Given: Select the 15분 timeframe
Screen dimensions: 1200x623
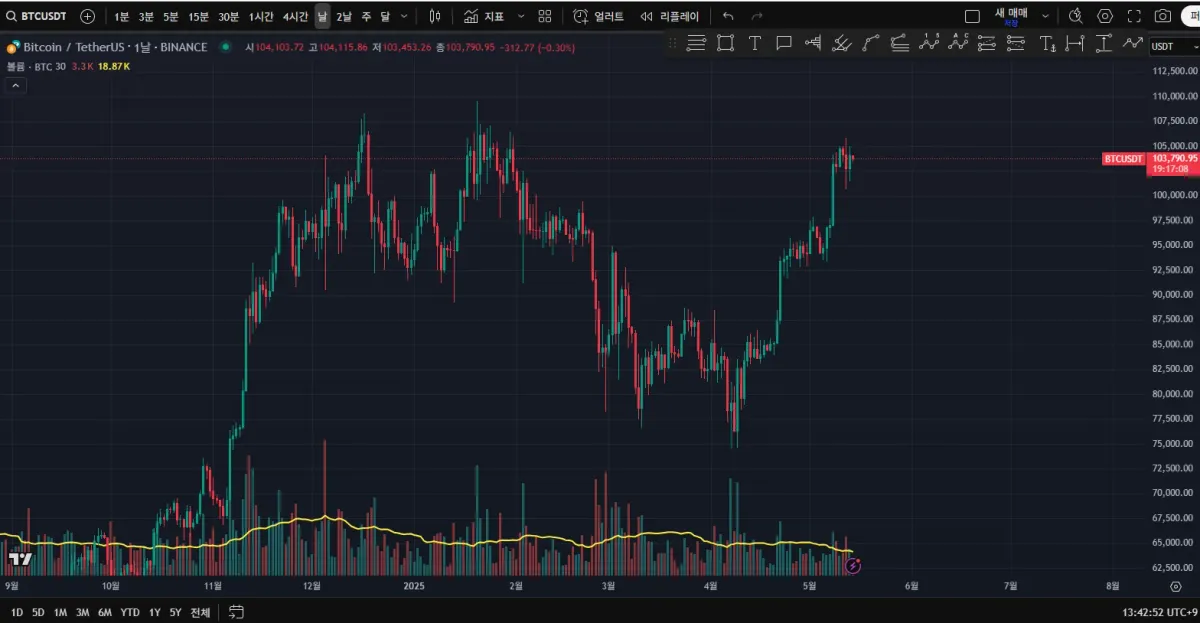Looking at the screenshot, I should (199, 17).
